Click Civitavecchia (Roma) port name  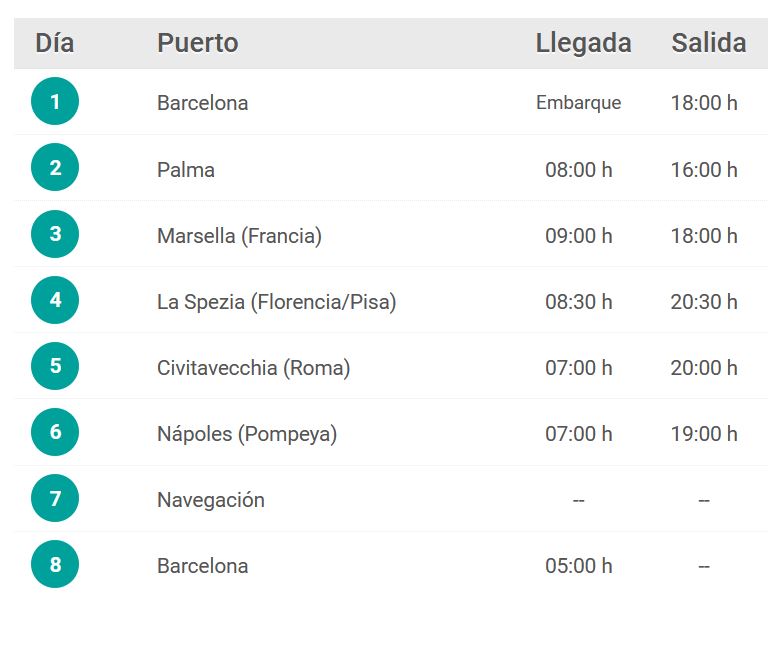pyautogui.click(x=254, y=368)
